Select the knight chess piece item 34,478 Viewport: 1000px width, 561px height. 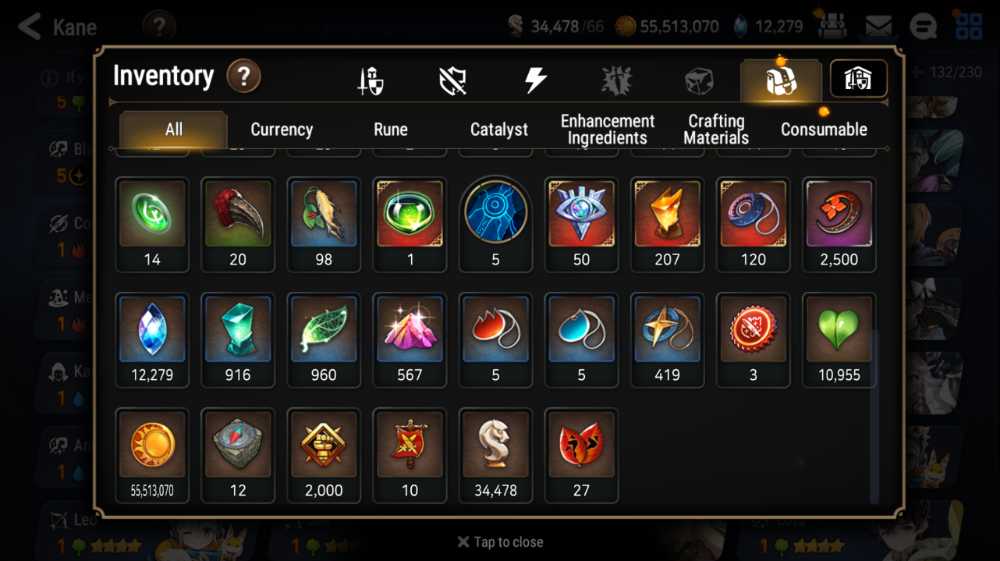click(x=496, y=455)
